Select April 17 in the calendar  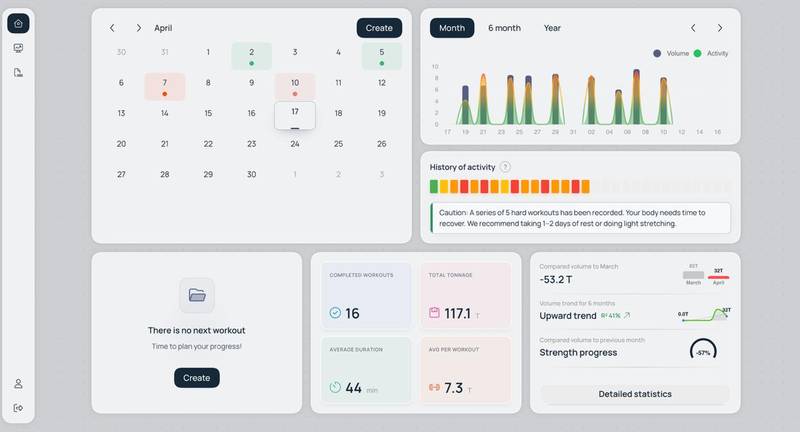(x=295, y=115)
